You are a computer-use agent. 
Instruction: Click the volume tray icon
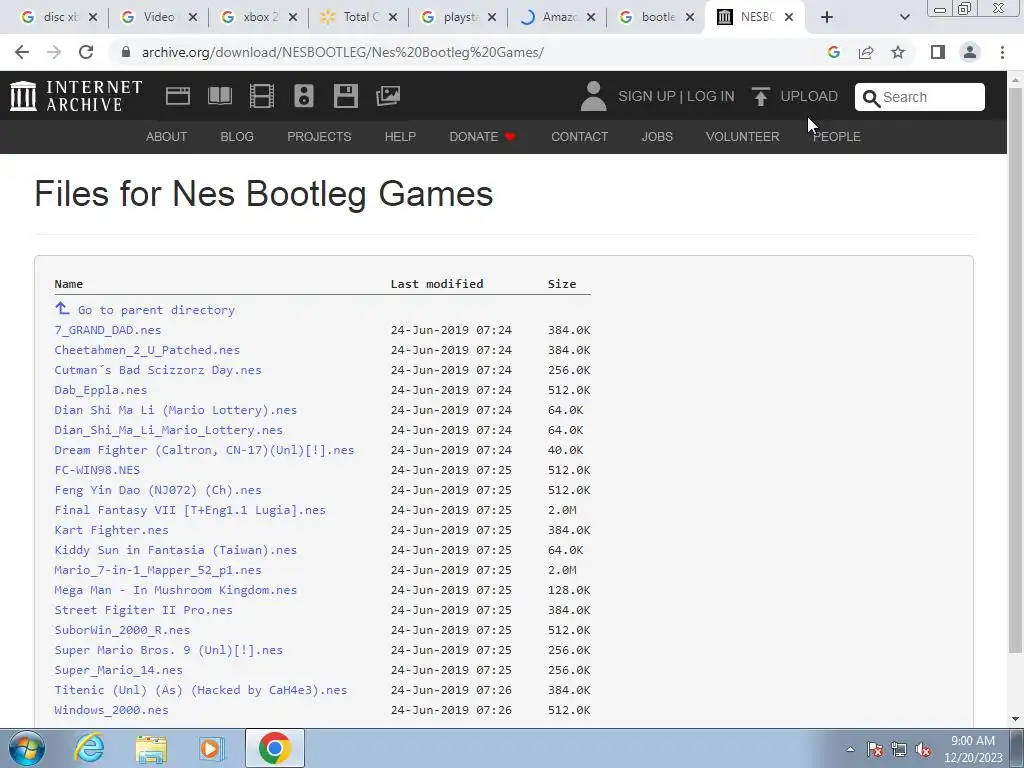923,750
